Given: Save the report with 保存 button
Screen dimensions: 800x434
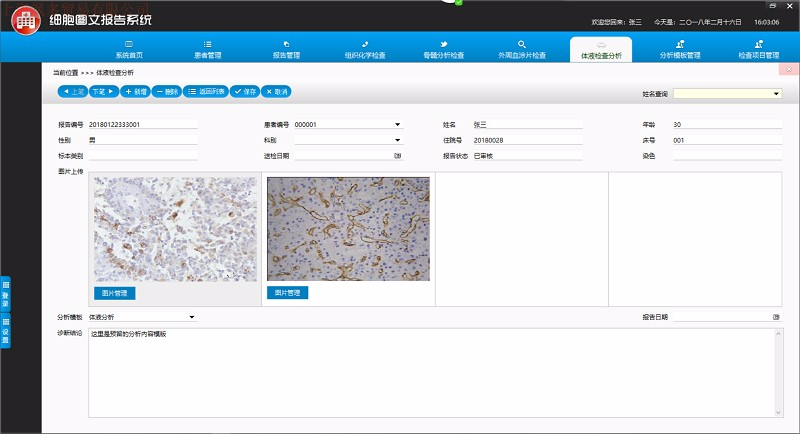Looking at the screenshot, I should point(245,92).
